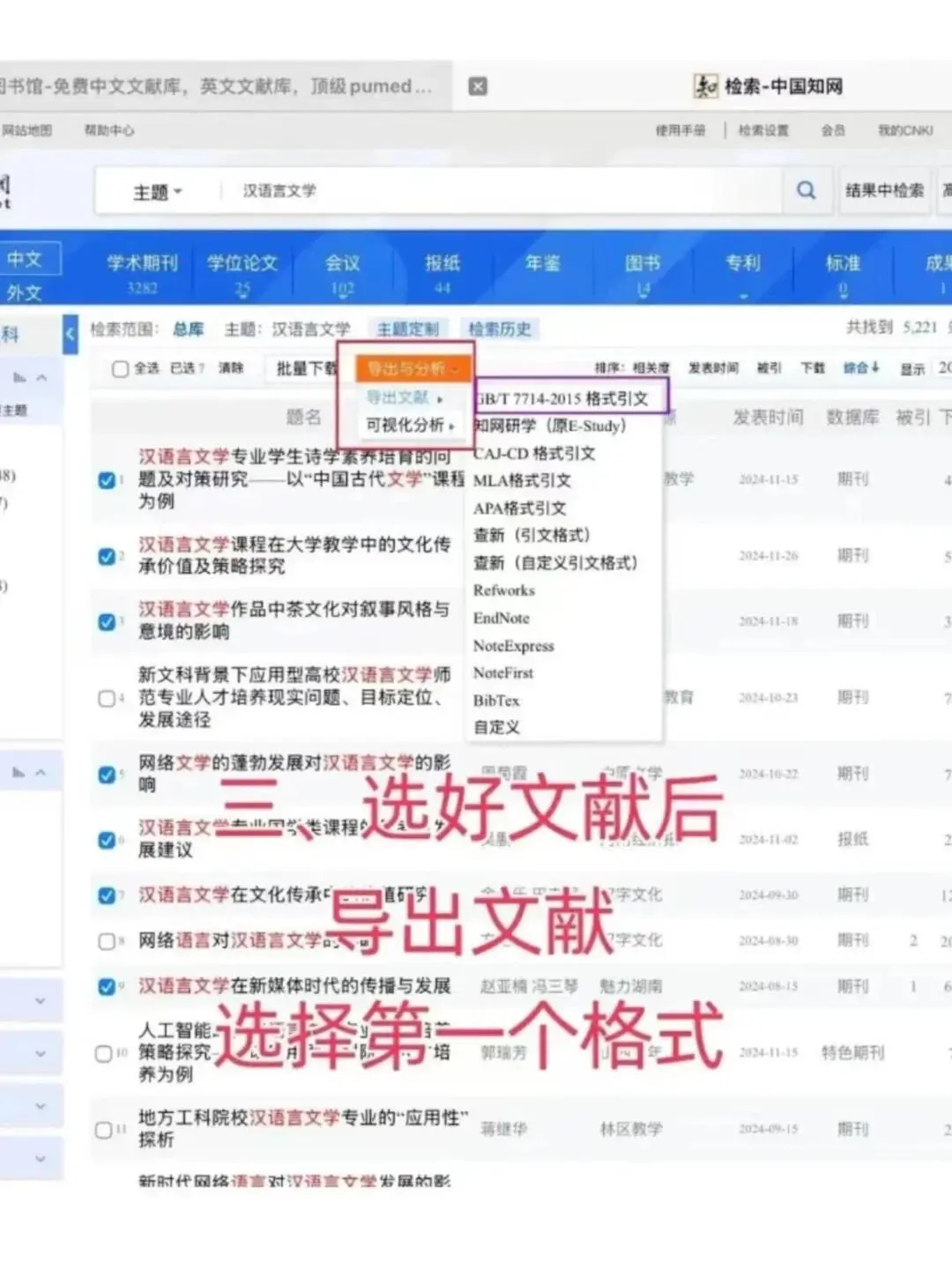
Task: Open the 年鉴 results tab
Action: [542, 264]
